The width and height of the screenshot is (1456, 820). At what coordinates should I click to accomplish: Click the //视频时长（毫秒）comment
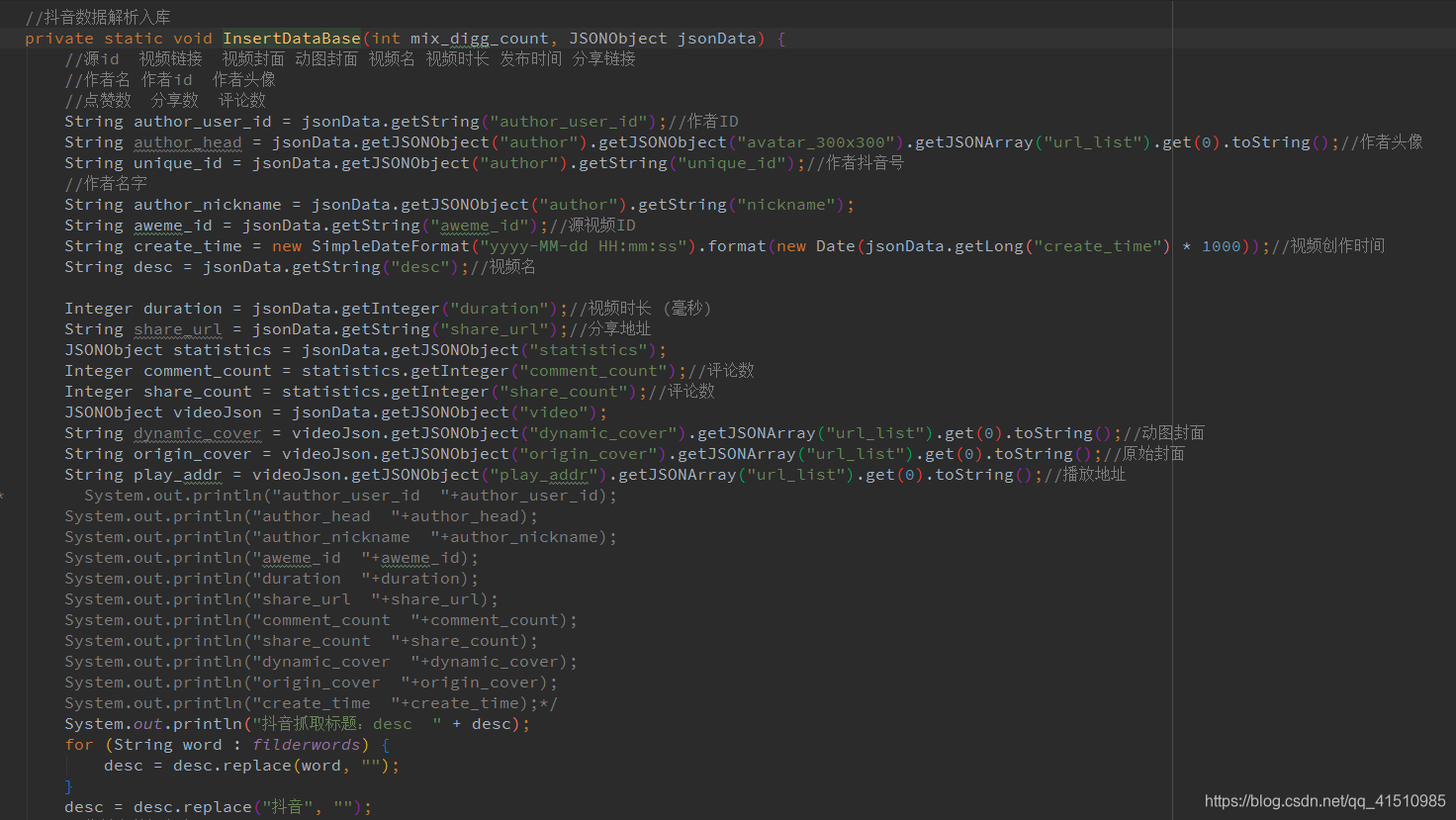click(x=640, y=309)
